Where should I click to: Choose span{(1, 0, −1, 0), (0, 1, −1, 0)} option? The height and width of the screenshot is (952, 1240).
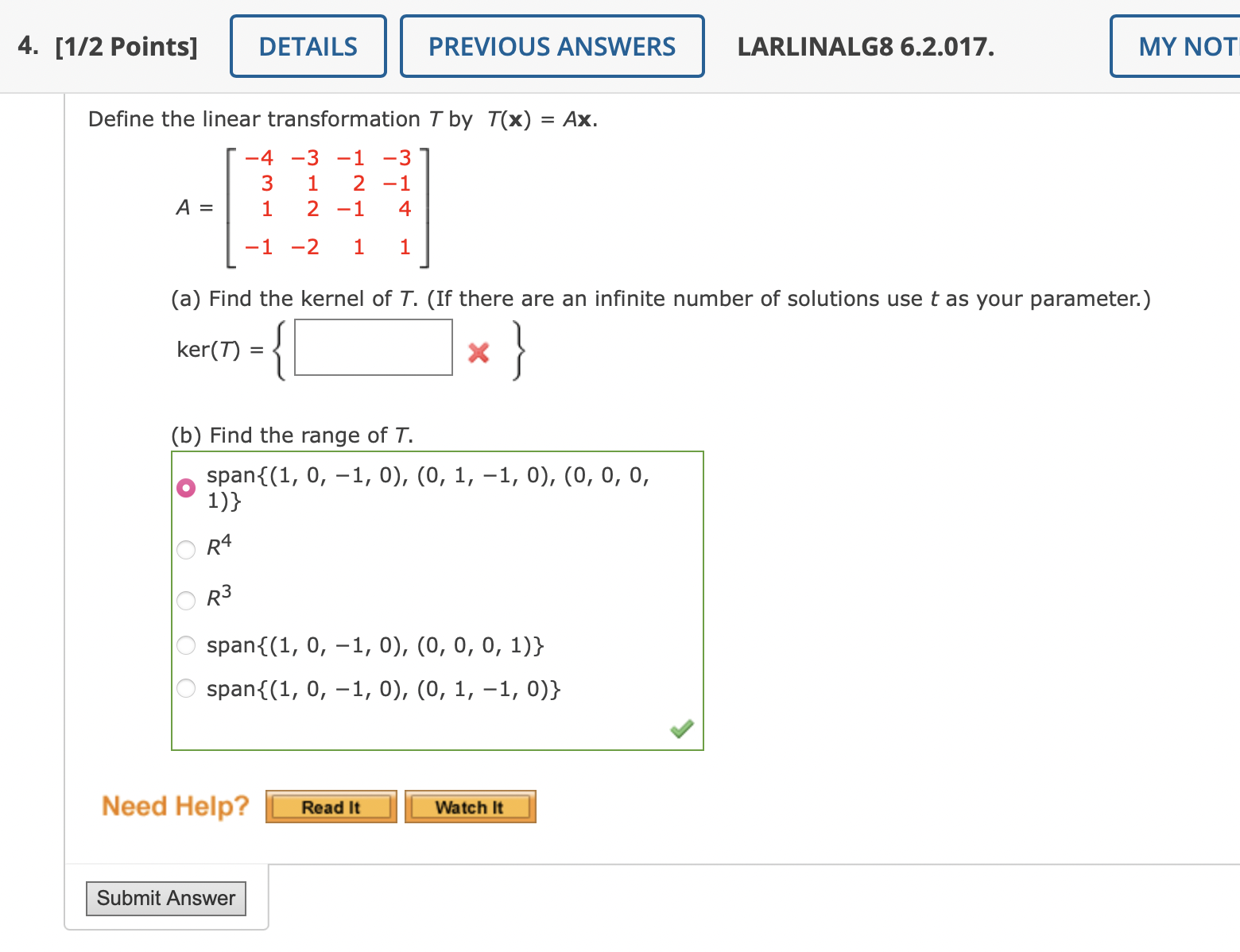pos(185,688)
